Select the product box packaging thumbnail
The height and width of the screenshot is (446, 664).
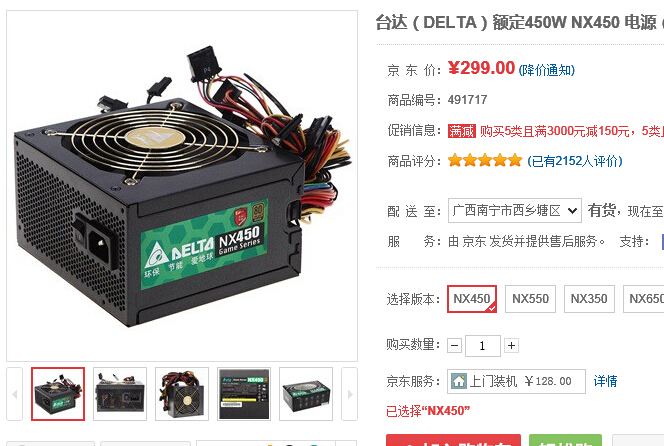tap(306, 394)
